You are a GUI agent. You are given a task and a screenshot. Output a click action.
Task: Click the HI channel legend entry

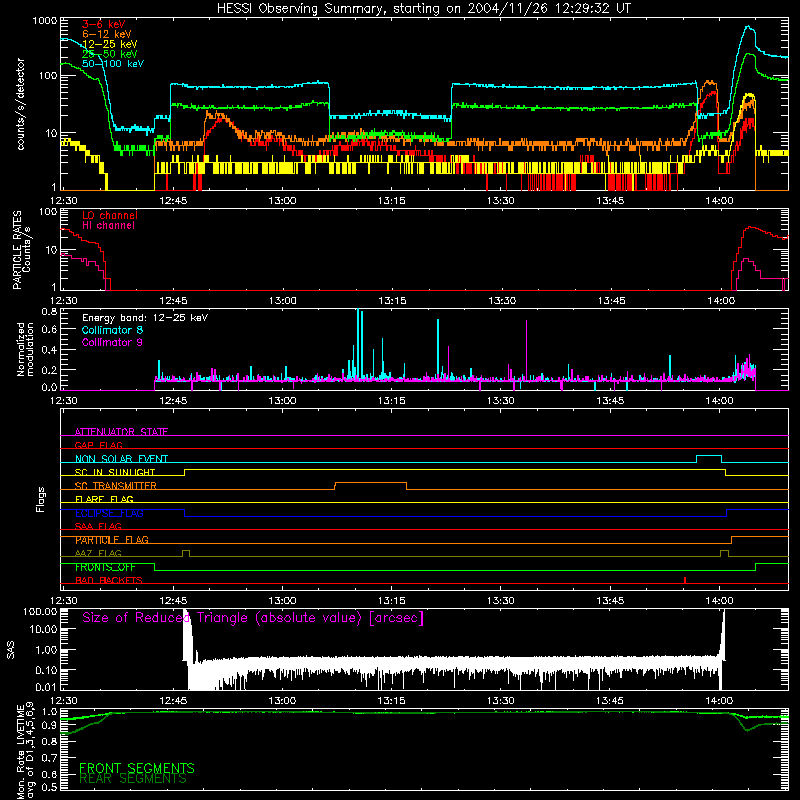pyautogui.click(x=108, y=226)
